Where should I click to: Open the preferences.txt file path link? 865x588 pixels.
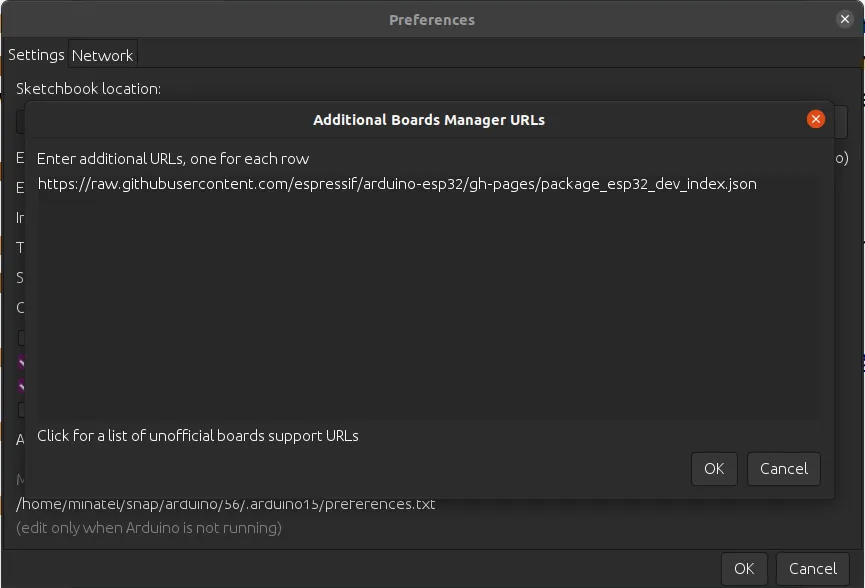coord(226,504)
